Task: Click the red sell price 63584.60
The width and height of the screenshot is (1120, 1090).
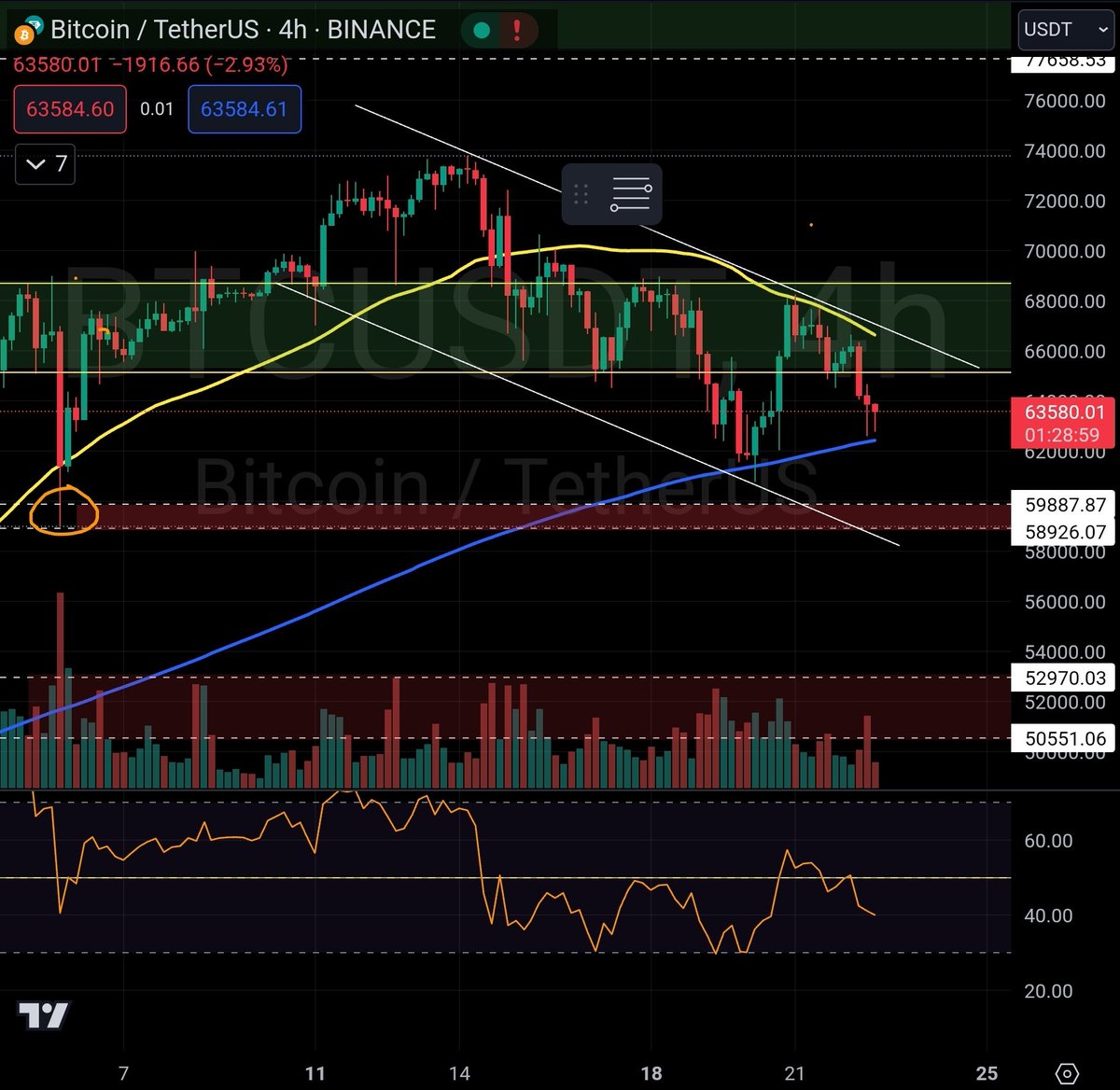Action: [70, 109]
